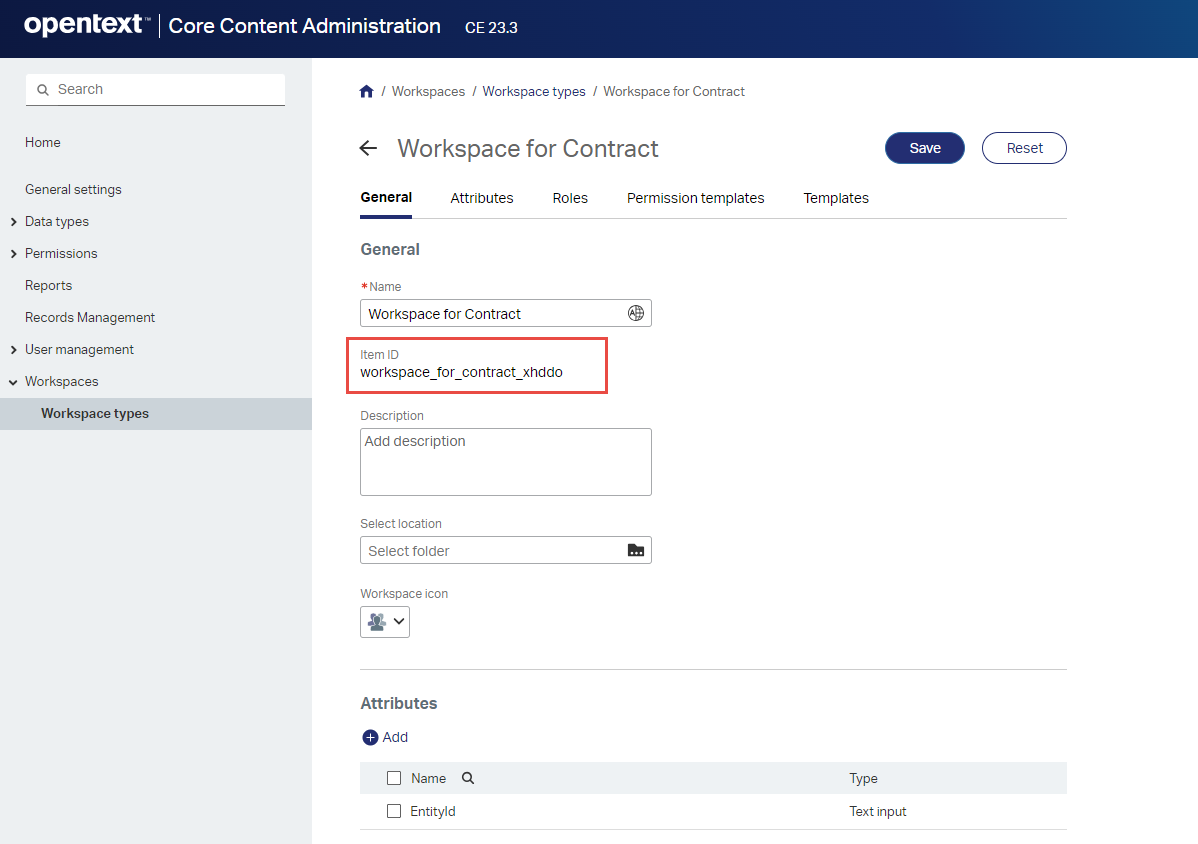
Task: Open the Workspace types breadcrumb link
Action: click(534, 91)
